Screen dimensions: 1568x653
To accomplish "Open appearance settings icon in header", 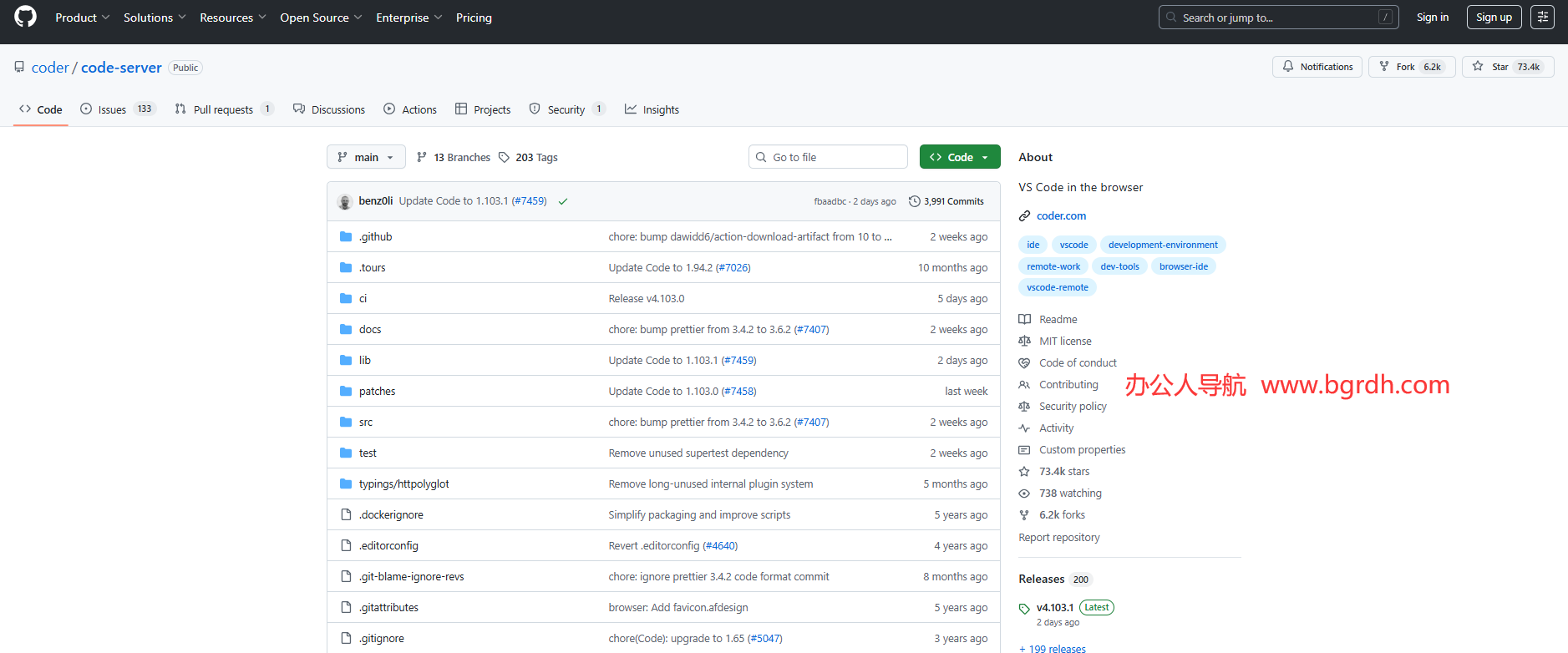I will [1542, 18].
